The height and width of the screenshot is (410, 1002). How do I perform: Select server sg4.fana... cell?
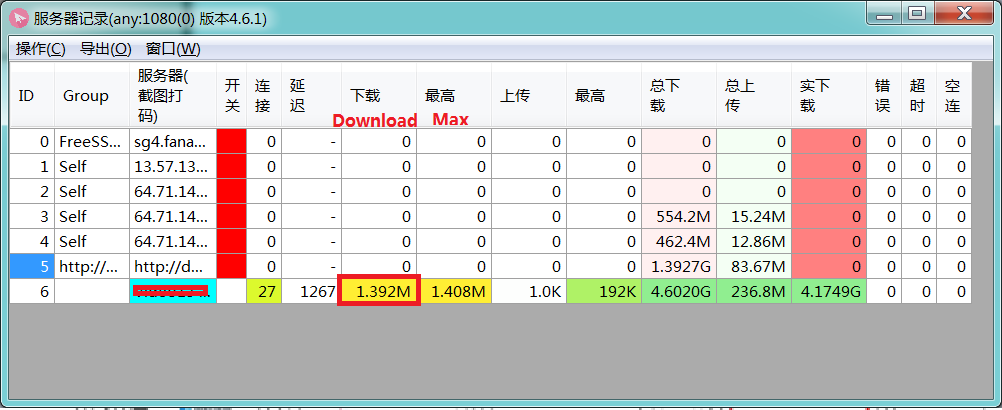pos(173,141)
